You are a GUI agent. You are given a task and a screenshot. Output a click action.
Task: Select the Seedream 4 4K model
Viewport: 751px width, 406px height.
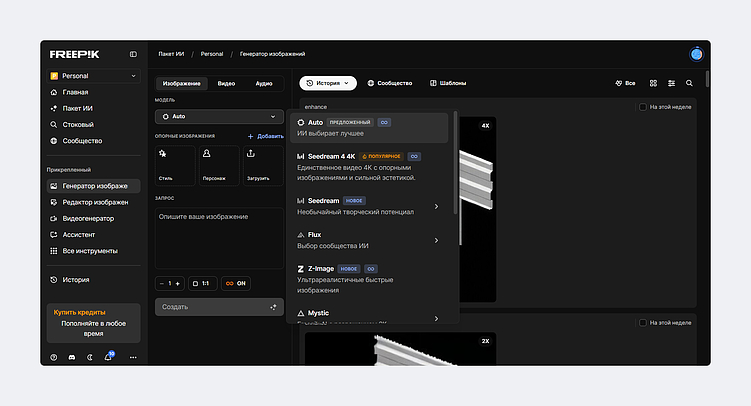click(369, 167)
